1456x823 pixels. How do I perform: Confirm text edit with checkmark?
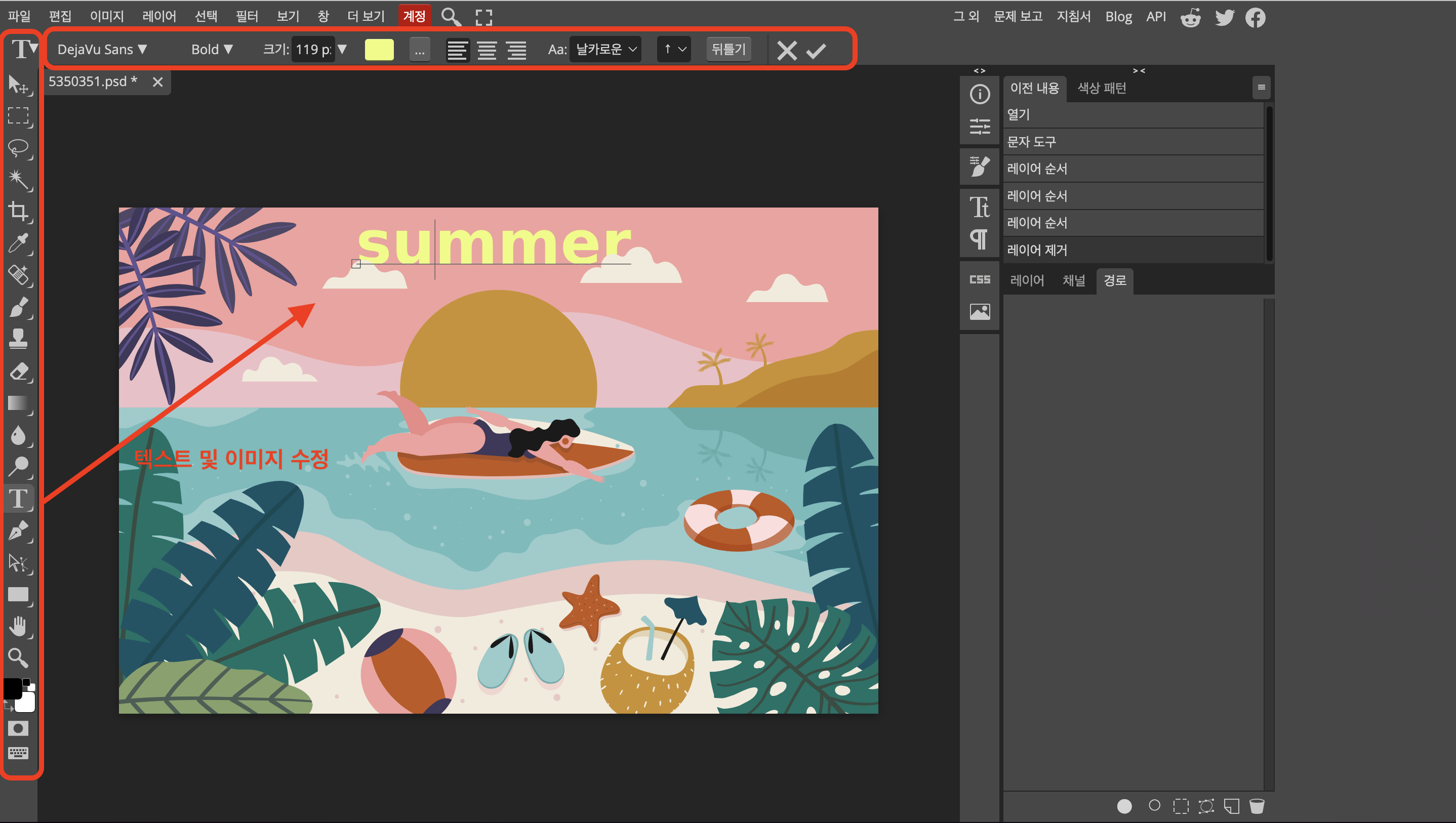click(816, 51)
